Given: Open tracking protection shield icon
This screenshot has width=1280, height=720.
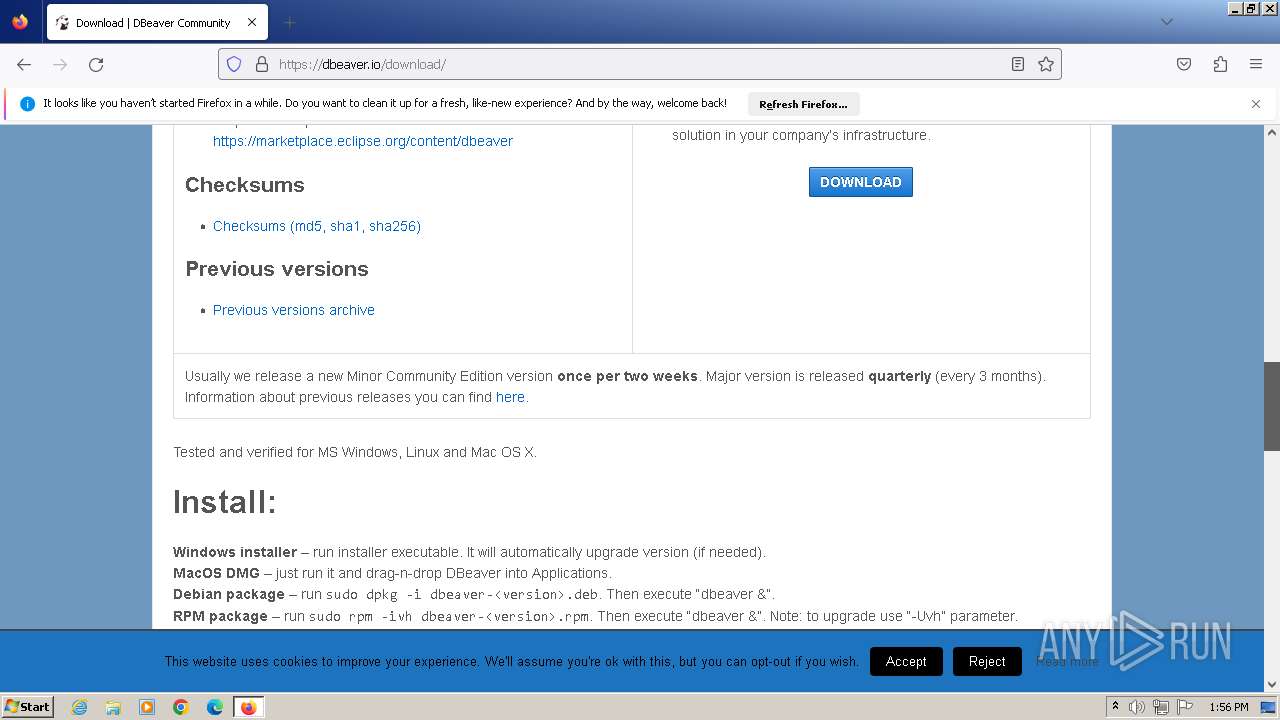Looking at the screenshot, I should [234, 64].
